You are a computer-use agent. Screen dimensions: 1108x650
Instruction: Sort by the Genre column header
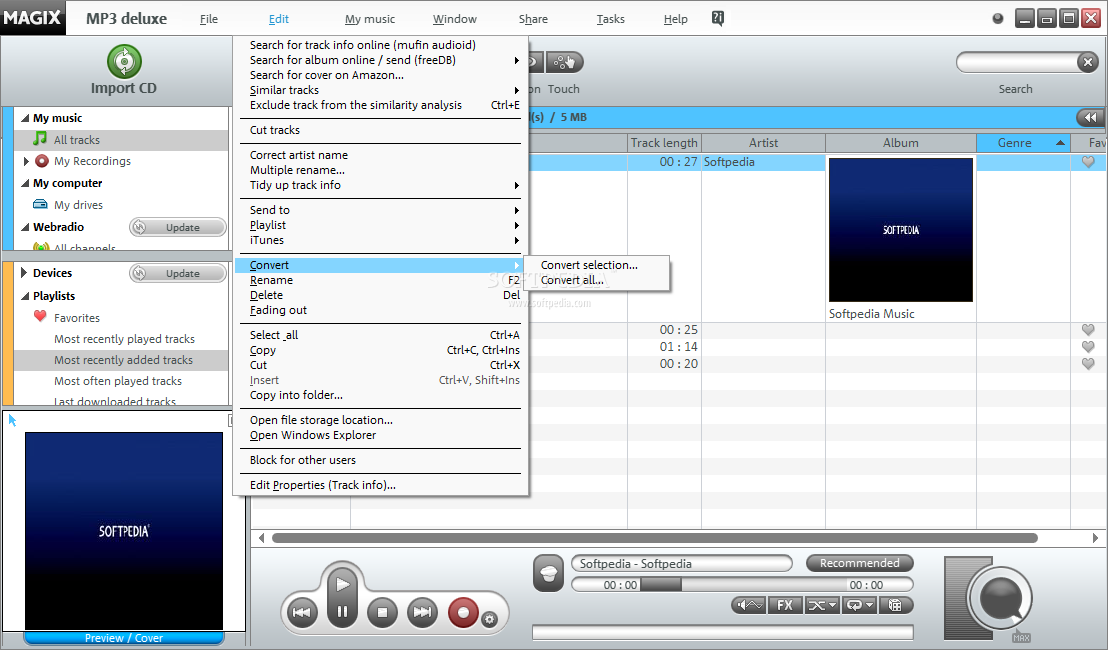tap(1023, 143)
